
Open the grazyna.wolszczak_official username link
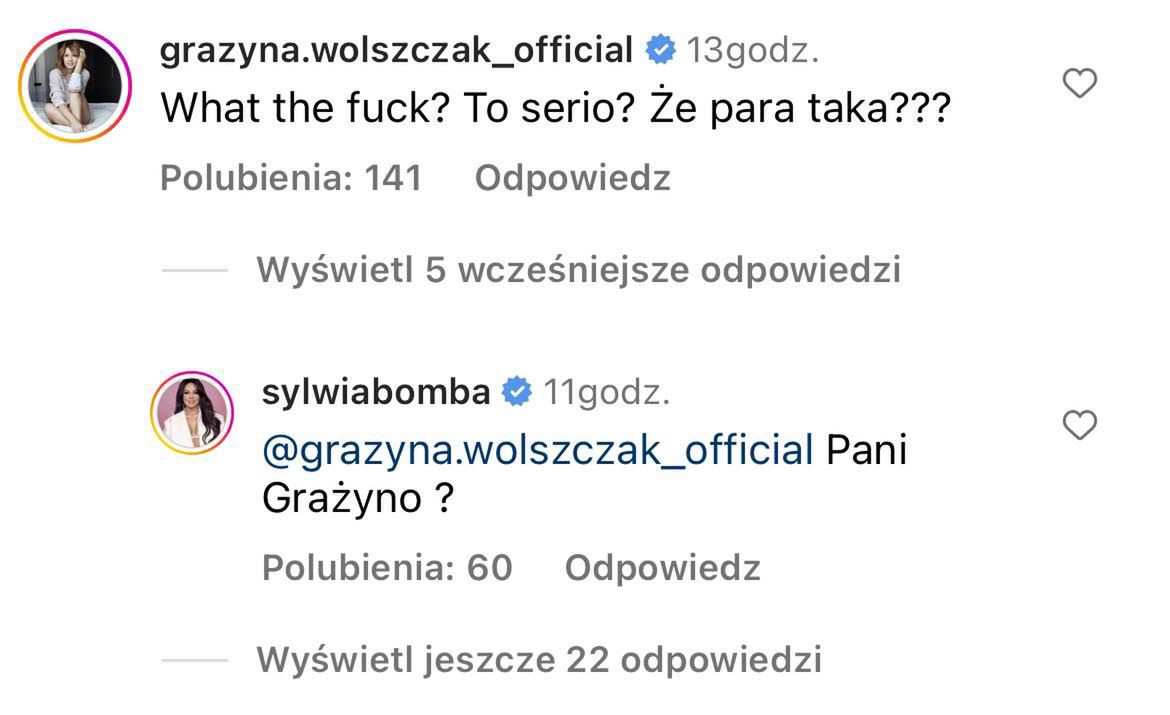(396, 50)
